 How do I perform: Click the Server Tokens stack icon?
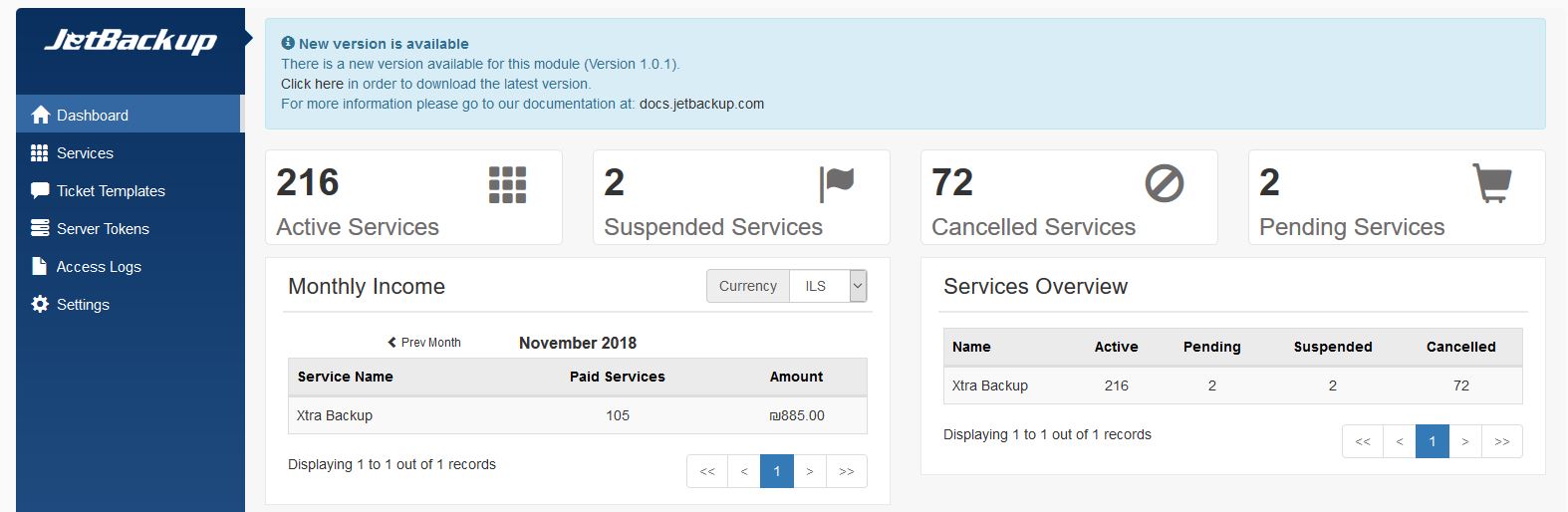pyautogui.click(x=40, y=228)
